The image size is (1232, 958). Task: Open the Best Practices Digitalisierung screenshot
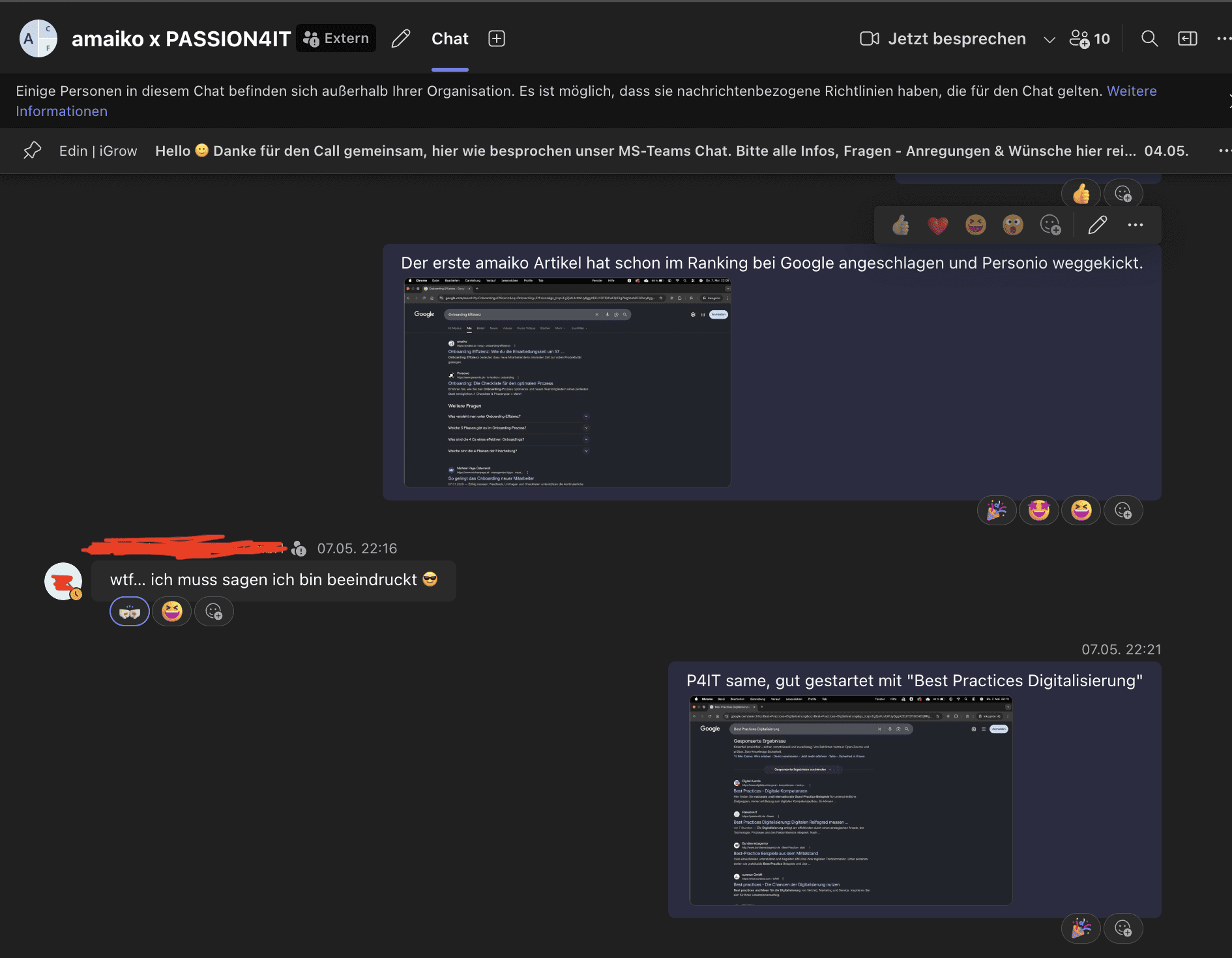point(851,800)
